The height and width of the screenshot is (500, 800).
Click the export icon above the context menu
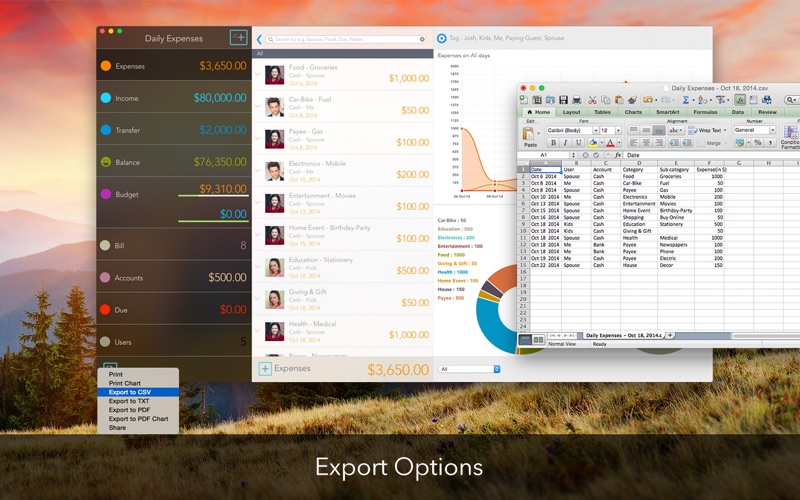[x=110, y=365]
